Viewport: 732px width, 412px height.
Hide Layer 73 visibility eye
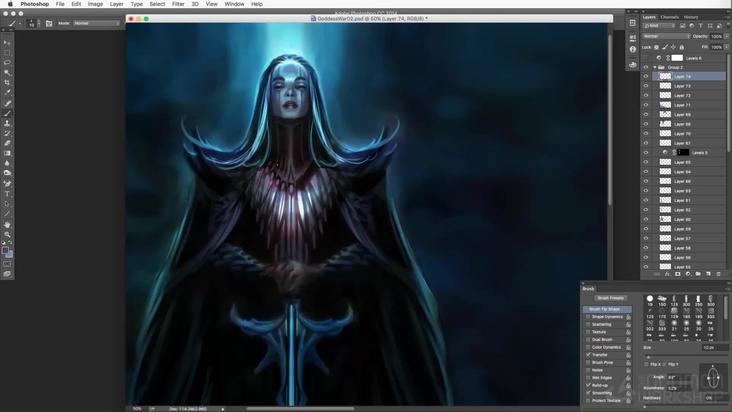pyautogui.click(x=646, y=86)
